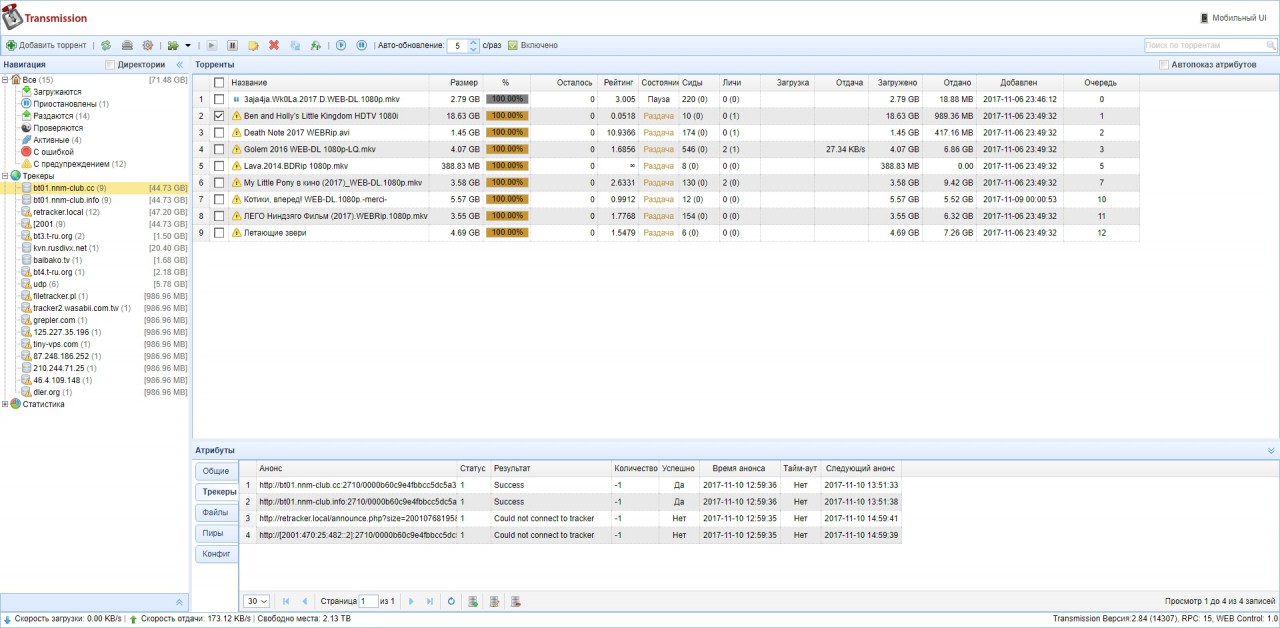Open the Общие attributes tab
The image size is (1280, 628).
(216, 470)
